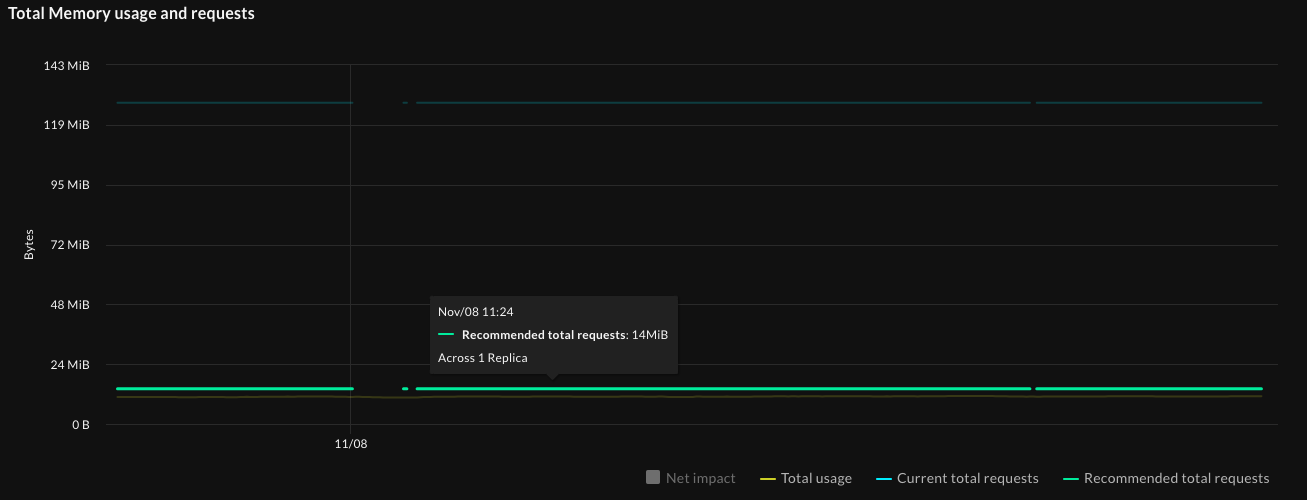Click the green dash inside the tooltip
Viewport: 1307px width, 500px height.
point(446,335)
